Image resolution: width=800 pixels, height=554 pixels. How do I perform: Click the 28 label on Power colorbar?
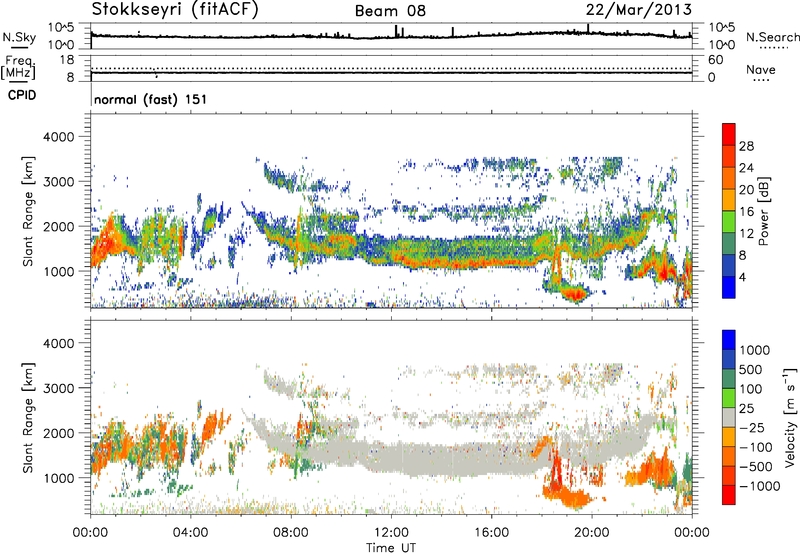pyautogui.click(x=746, y=146)
